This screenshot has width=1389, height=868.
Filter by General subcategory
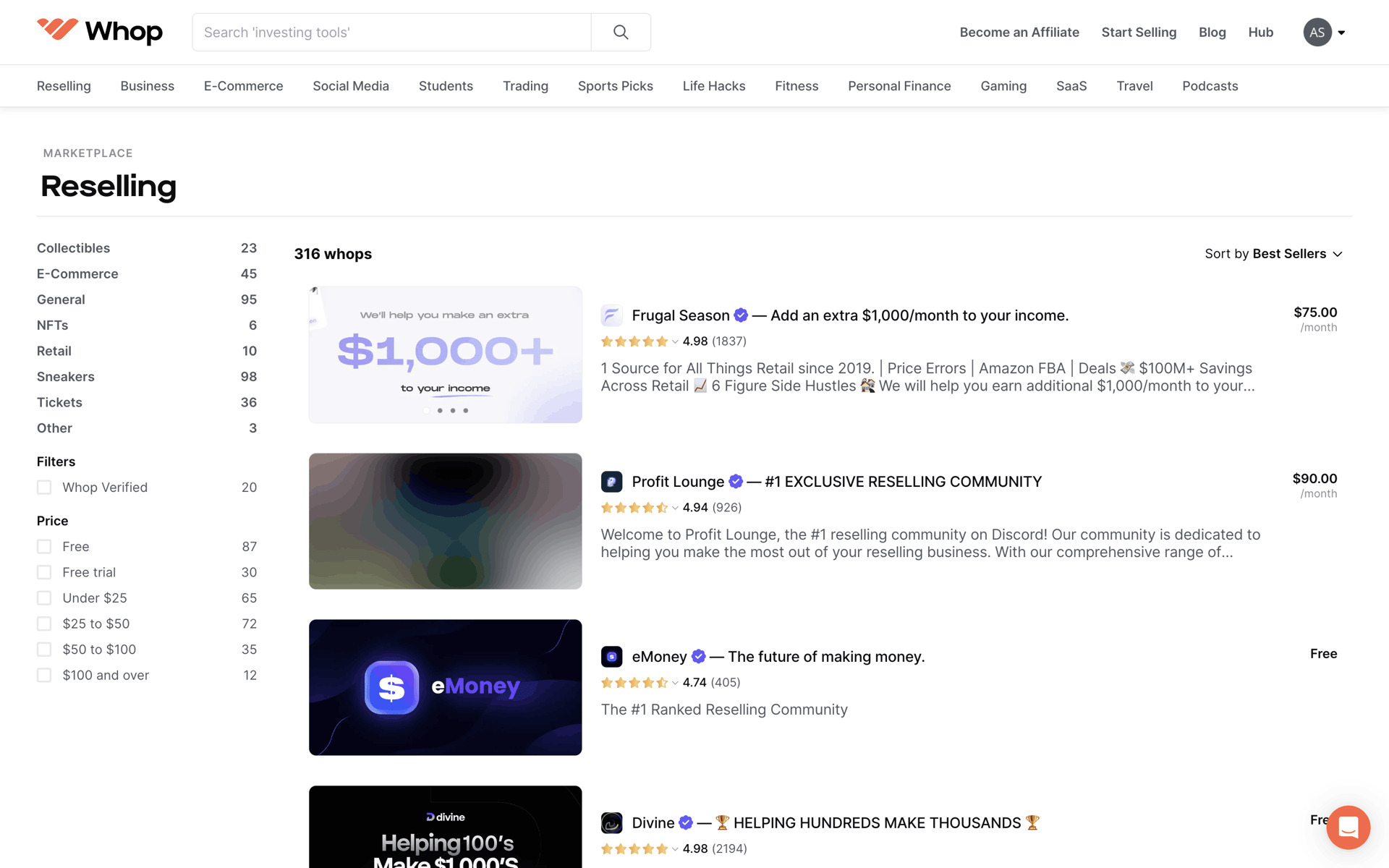coord(147,299)
